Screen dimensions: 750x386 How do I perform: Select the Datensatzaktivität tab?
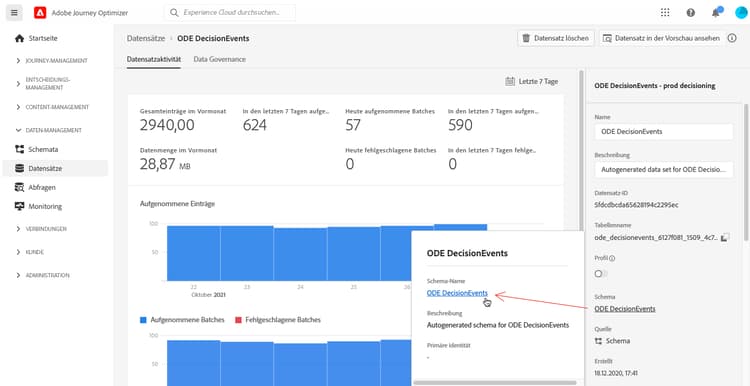pos(154,59)
